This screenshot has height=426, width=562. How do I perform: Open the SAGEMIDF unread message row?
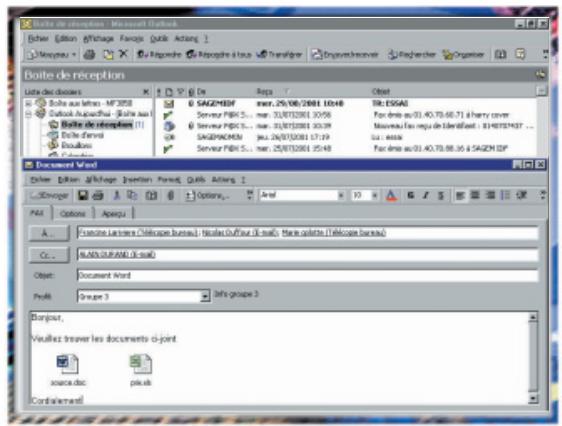tap(346, 104)
